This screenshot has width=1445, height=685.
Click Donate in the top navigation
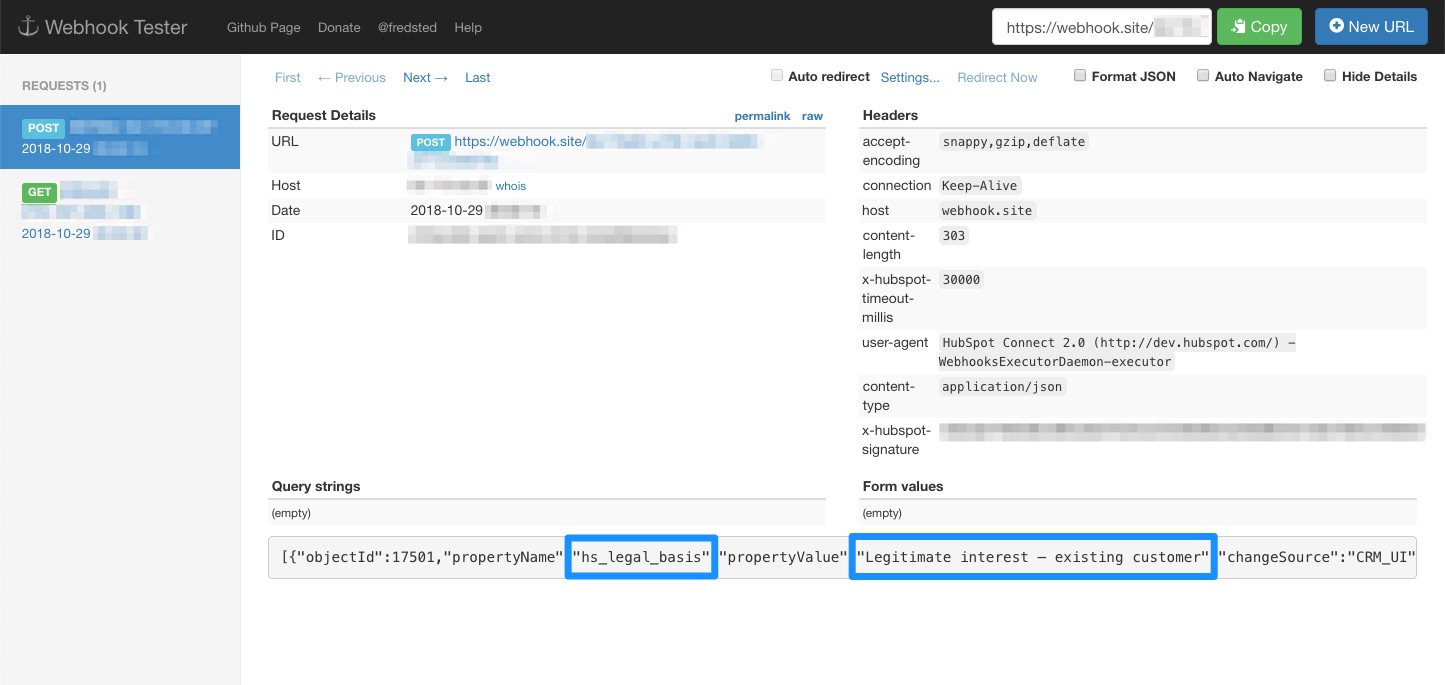click(338, 27)
